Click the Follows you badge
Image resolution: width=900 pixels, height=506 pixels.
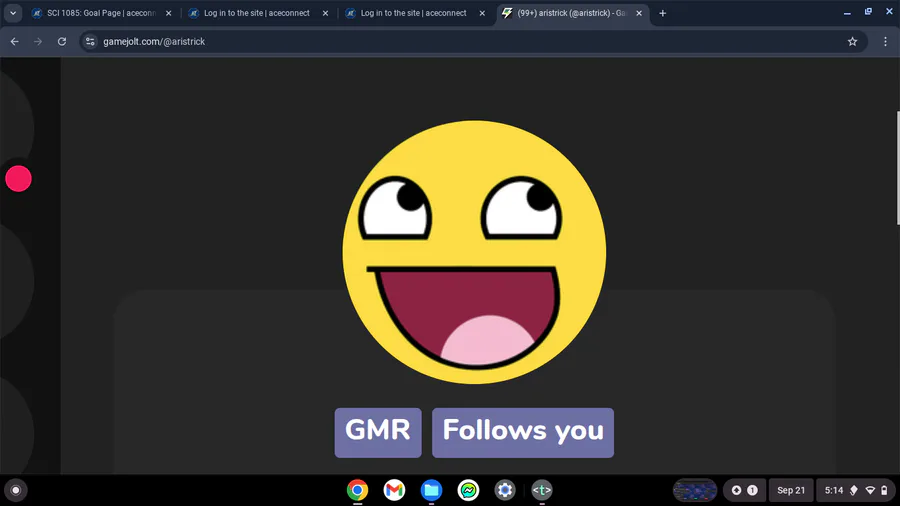pos(523,433)
